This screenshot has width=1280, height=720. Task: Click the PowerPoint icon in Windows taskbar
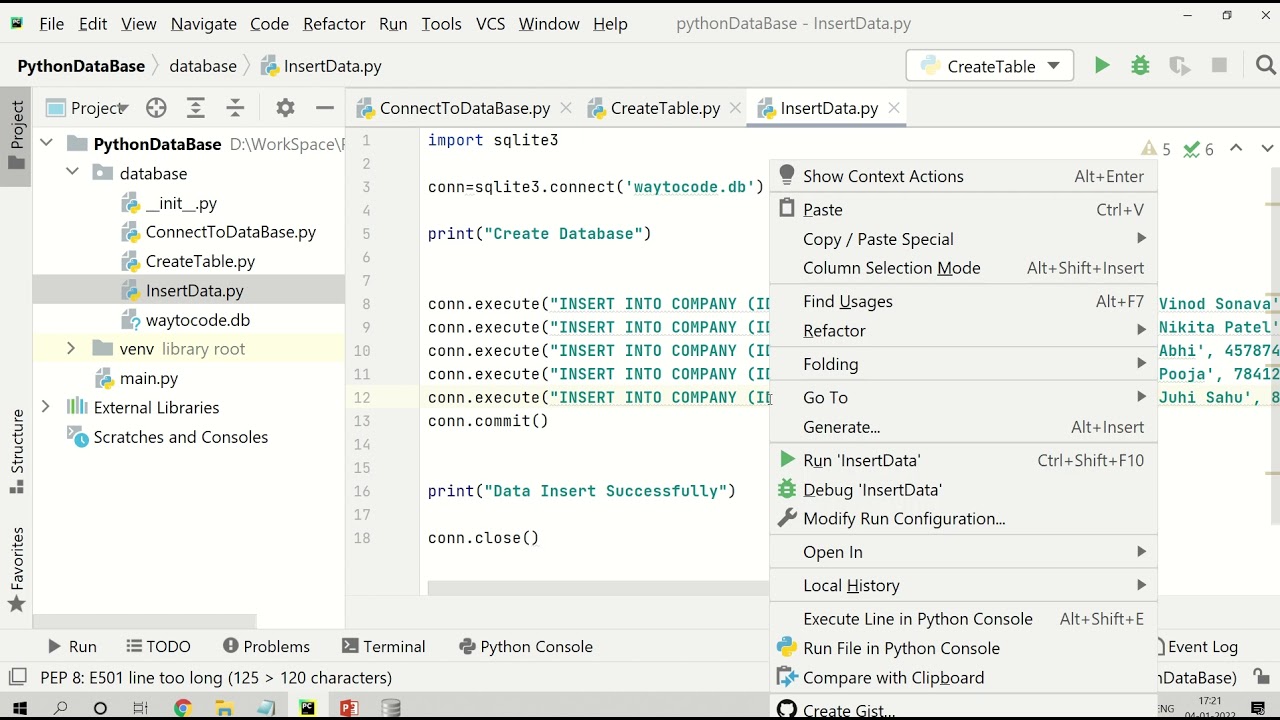point(348,708)
